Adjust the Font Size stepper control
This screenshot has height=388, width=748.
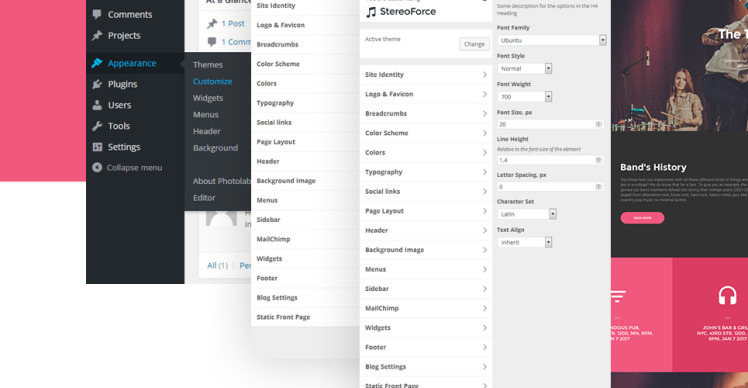[599, 124]
